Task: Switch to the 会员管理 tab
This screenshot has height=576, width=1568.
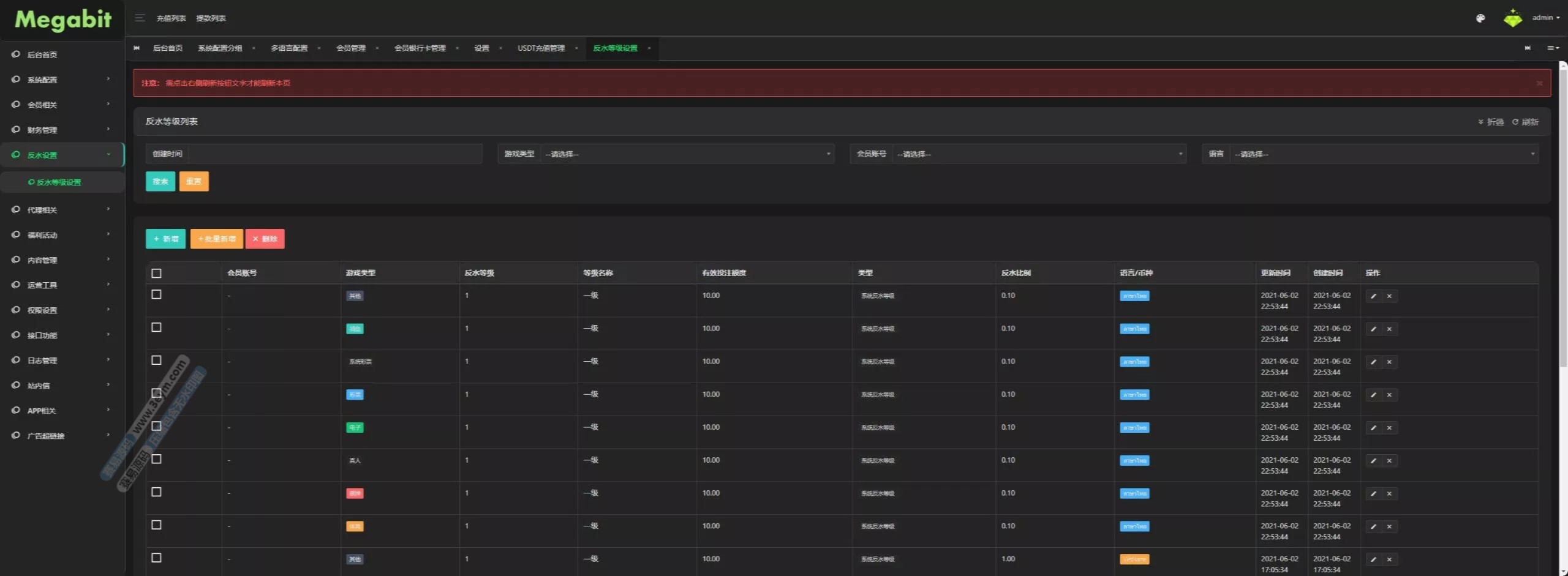Action: pos(350,48)
